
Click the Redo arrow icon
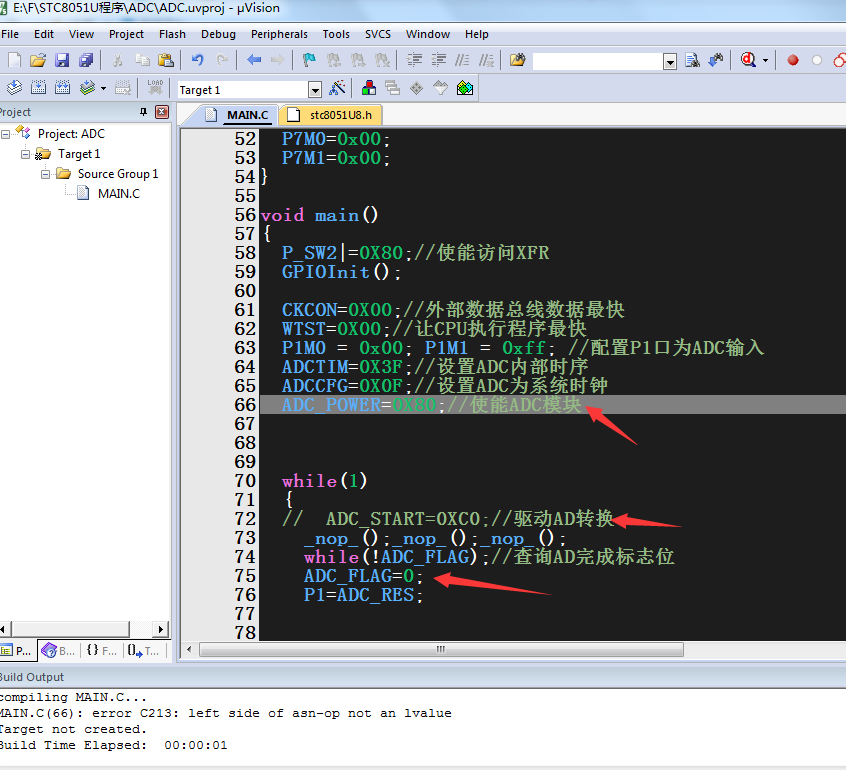click(x=222, y=60)
